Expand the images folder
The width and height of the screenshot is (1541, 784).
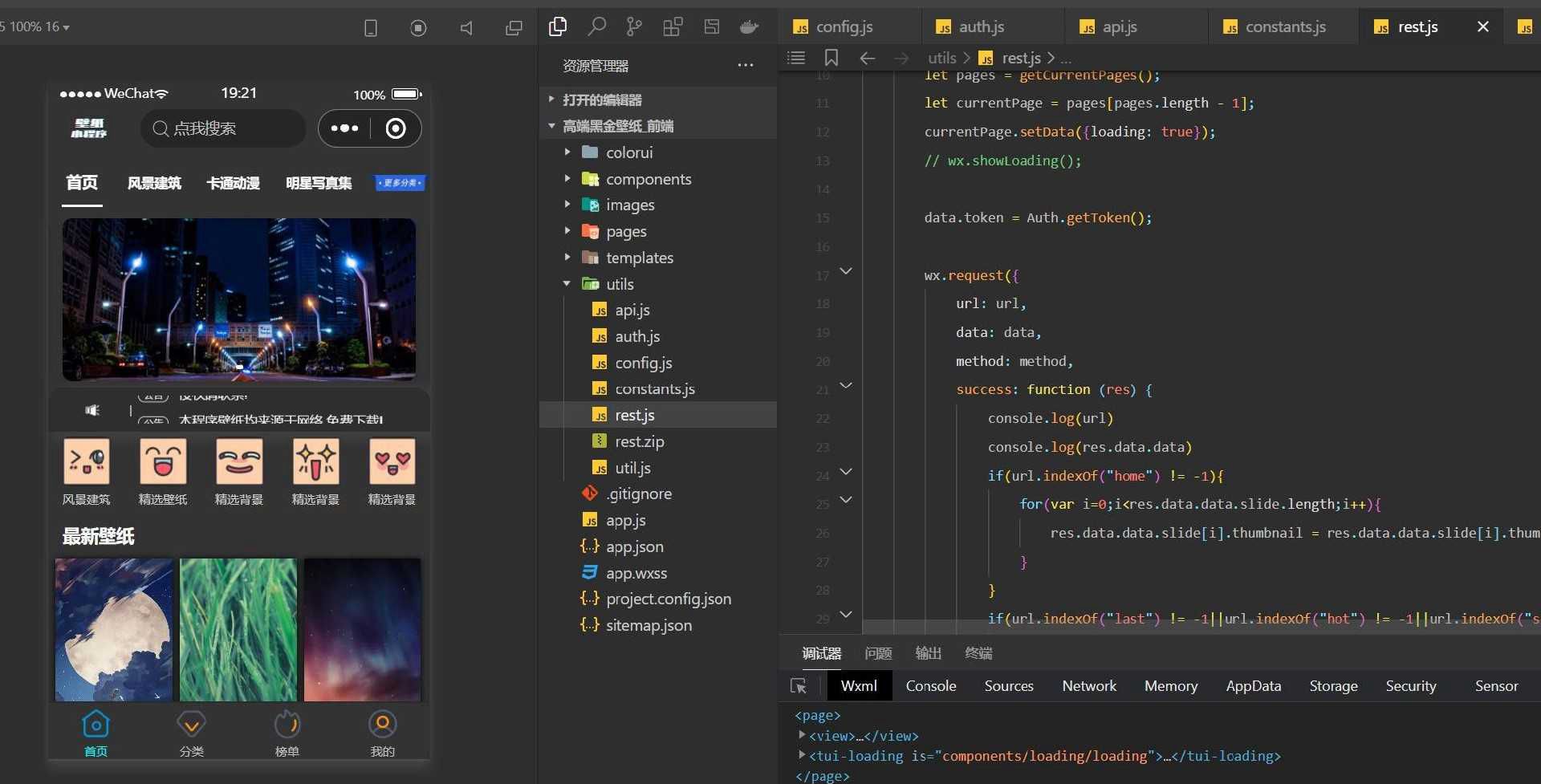(567, 205)
